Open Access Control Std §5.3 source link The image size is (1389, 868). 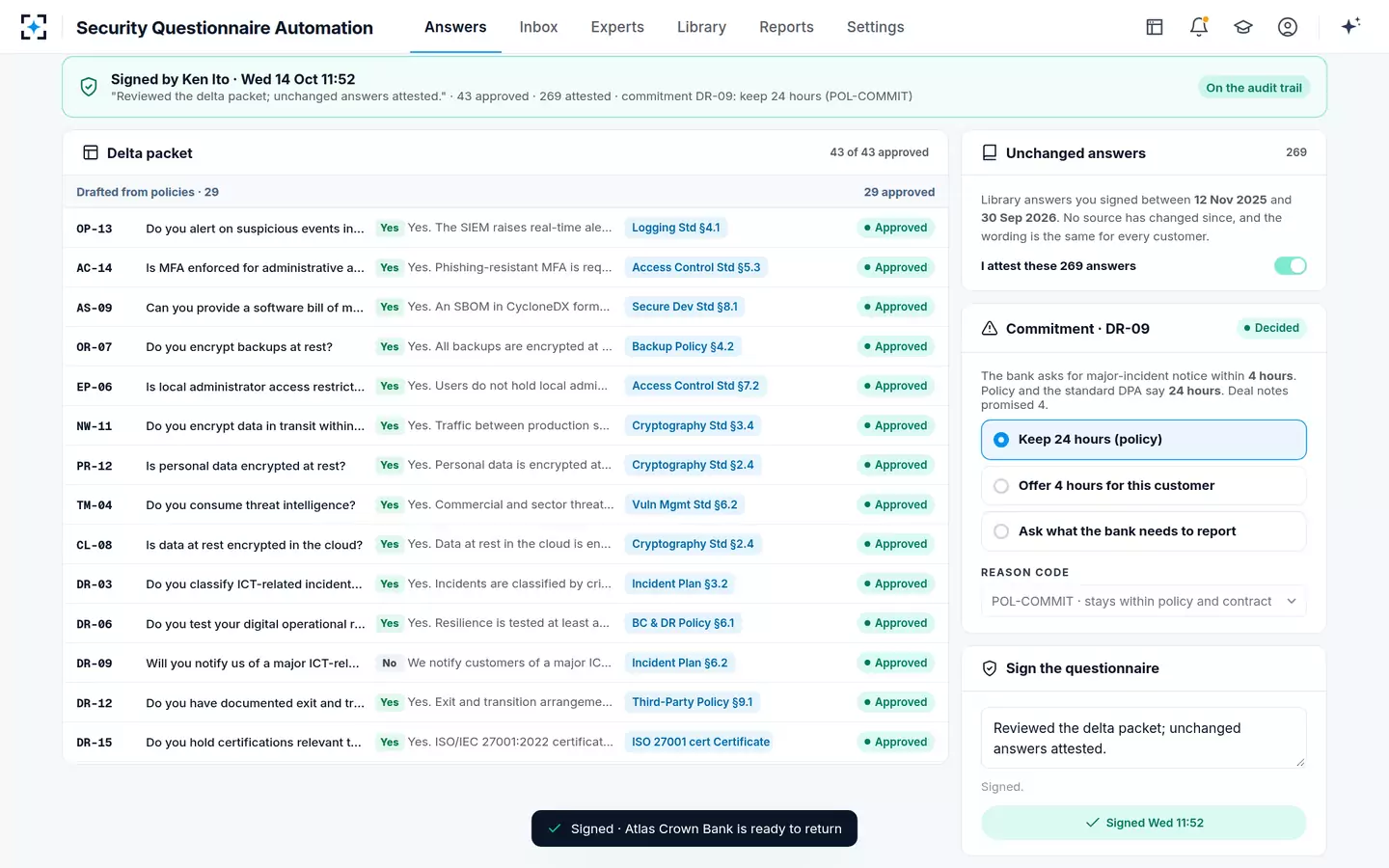point(696,267)
